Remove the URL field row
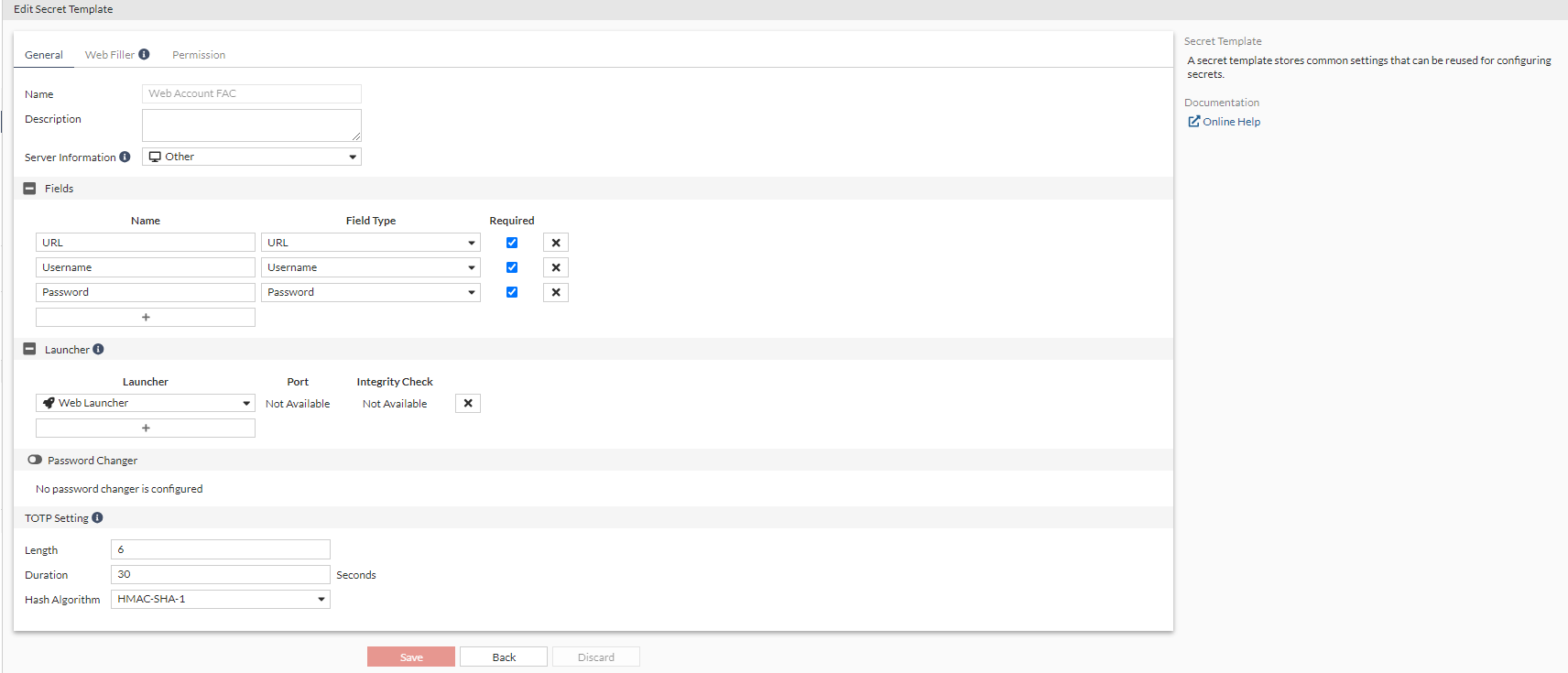This screenshot has height=673, width=1568. point(556,243)
